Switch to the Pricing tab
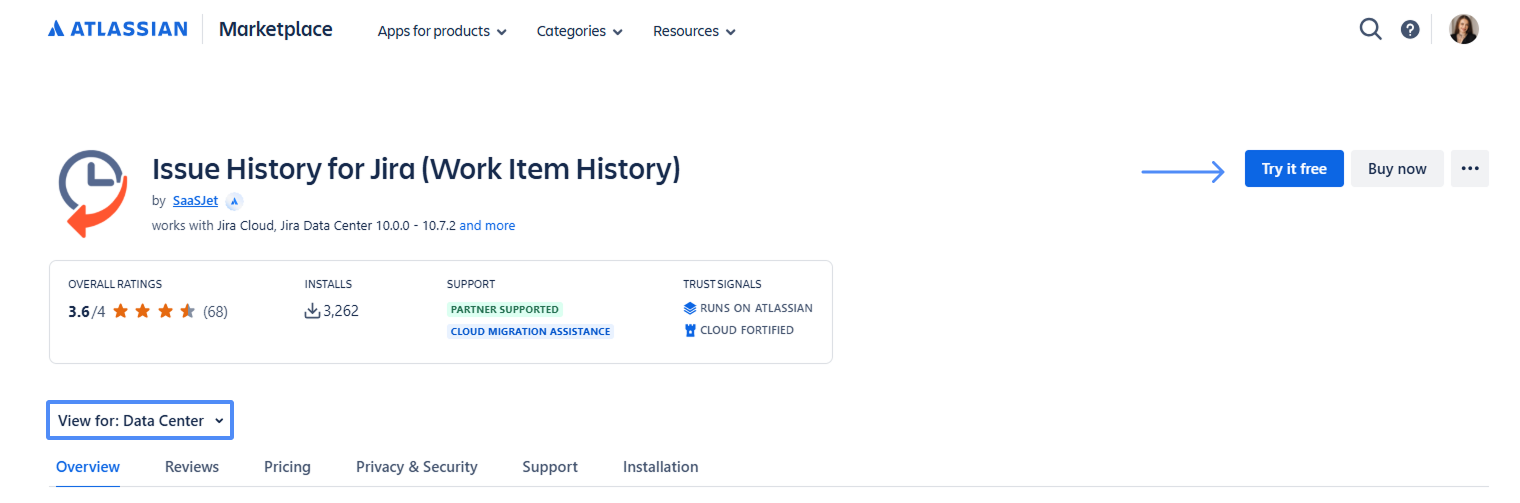The image size is (1520, 503). click(287, 467)
